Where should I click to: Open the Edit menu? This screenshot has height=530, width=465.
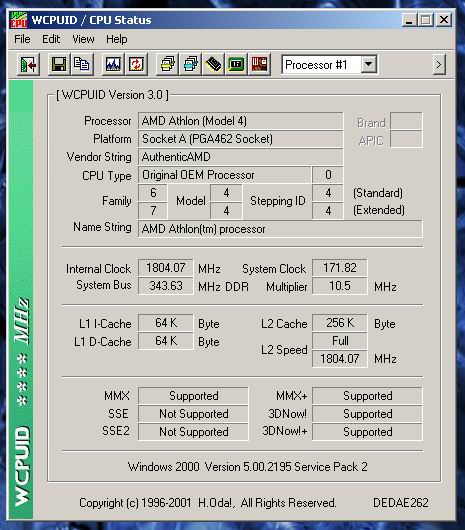pyautogui.click(x=51, y=39)
